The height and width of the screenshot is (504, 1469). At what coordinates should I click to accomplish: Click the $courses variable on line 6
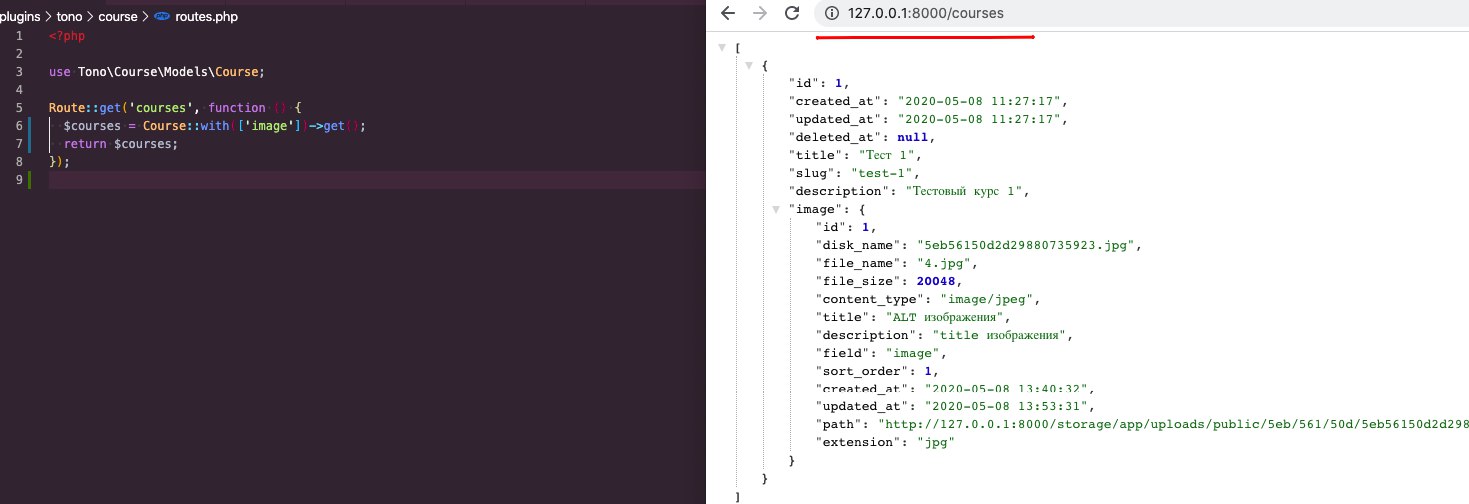pos(93,126)
